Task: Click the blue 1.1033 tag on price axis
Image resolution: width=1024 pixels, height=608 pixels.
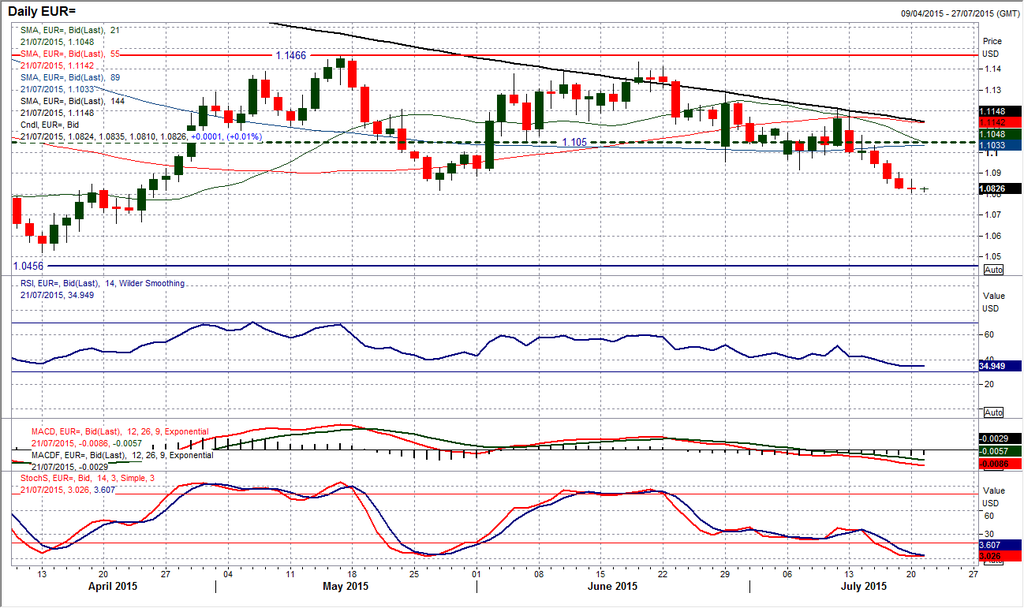Action: click(1000, 145)
